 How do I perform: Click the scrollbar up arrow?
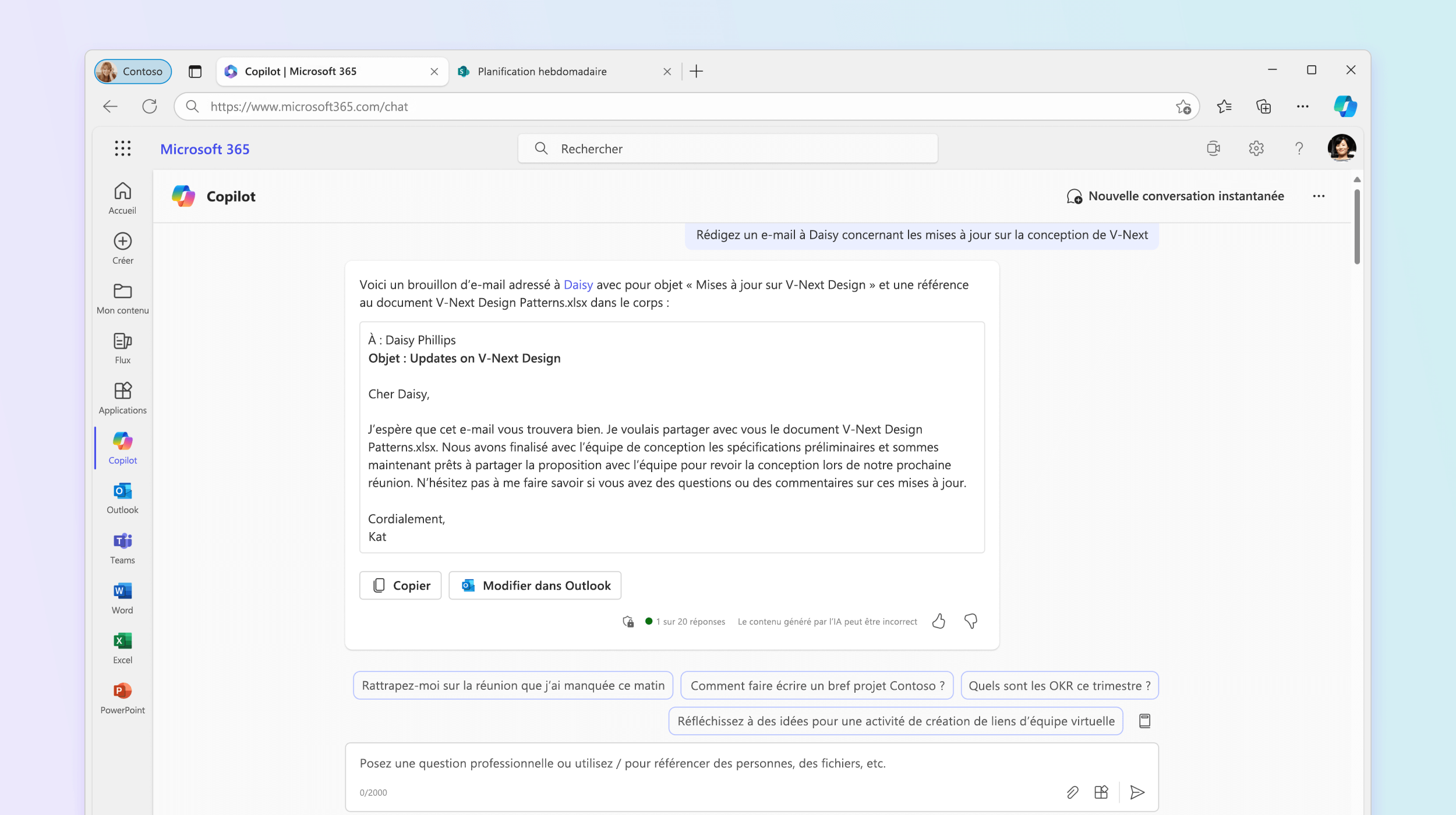pos(1357,180)
